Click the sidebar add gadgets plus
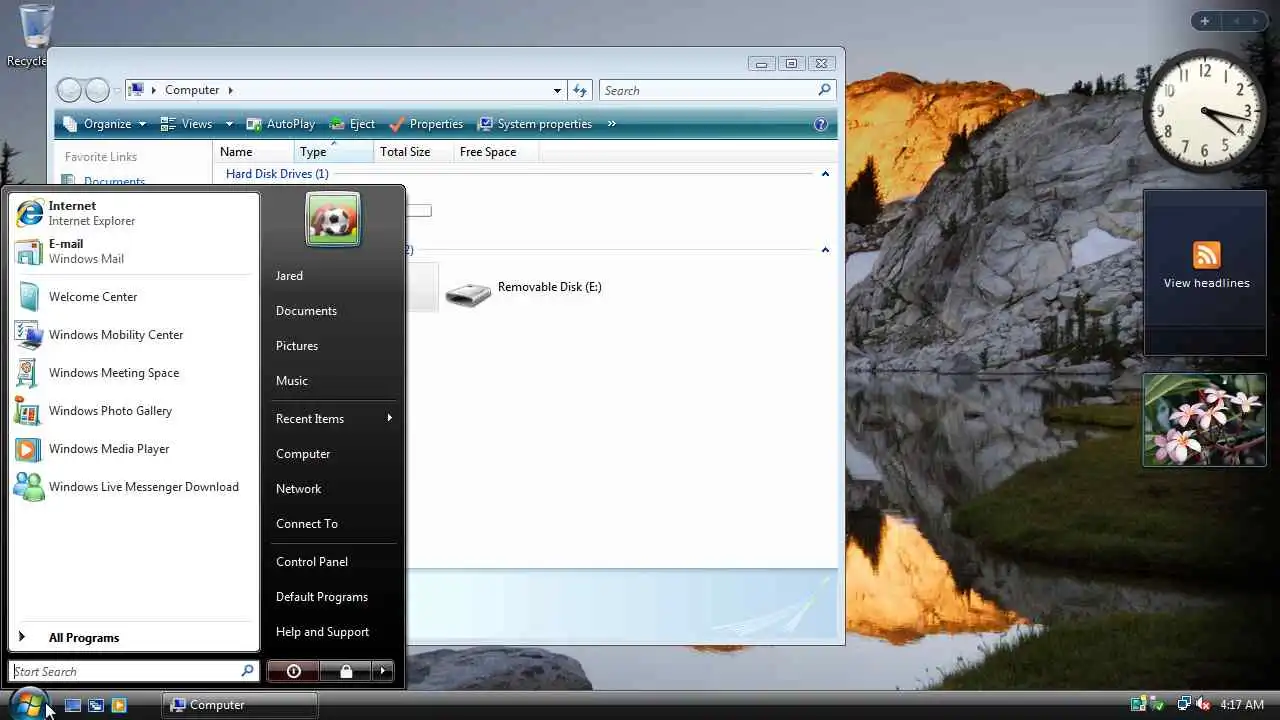This screenshot has width=1280, height=720. (1205, 21)
